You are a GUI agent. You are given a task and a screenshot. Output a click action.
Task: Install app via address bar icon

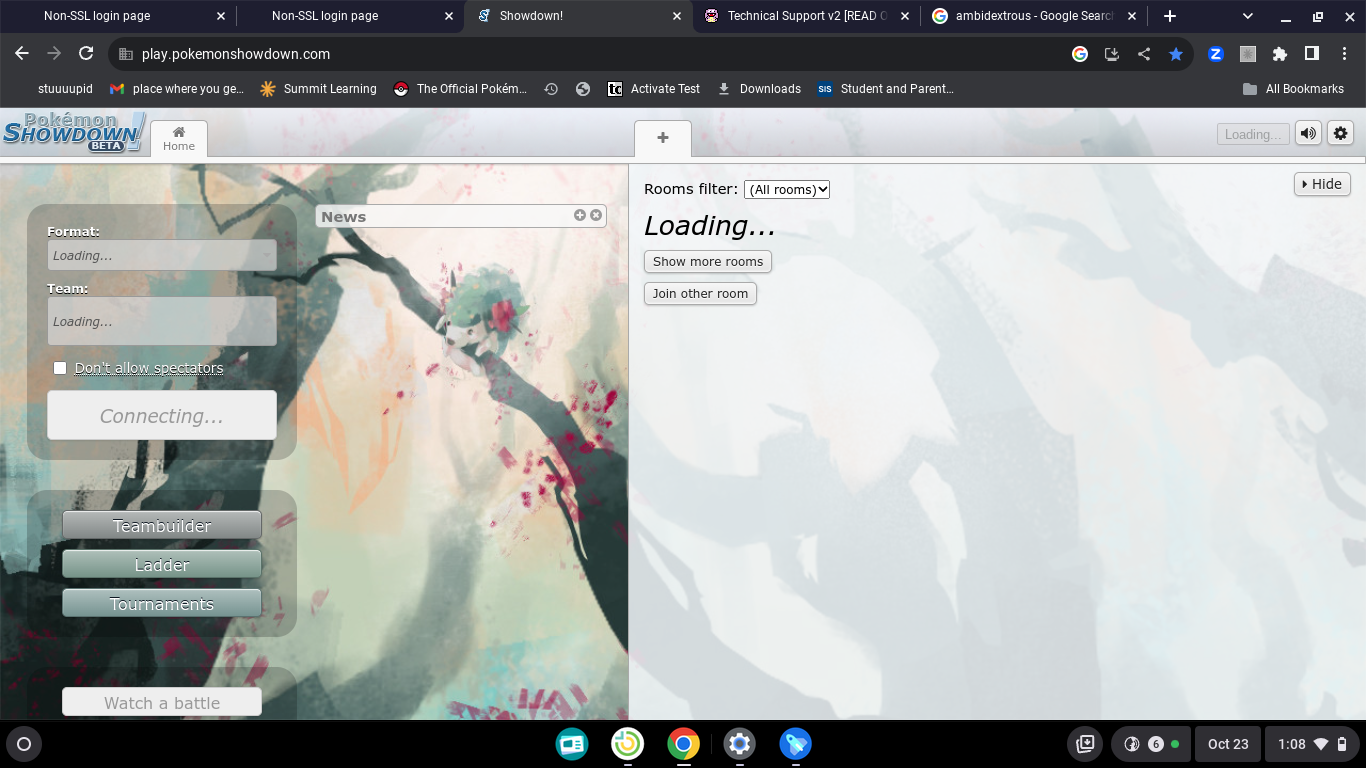(x=1112, y=54)
